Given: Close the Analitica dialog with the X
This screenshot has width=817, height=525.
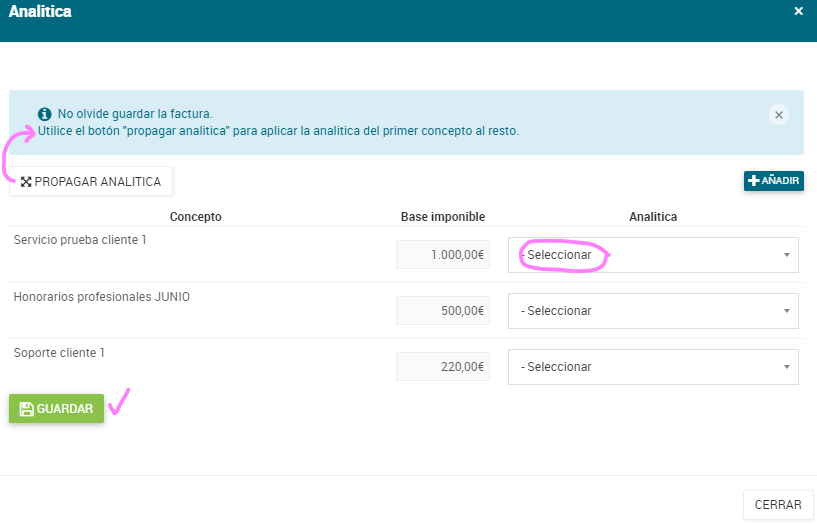Looking at the screenshot, I should click(x=798, y=11).
